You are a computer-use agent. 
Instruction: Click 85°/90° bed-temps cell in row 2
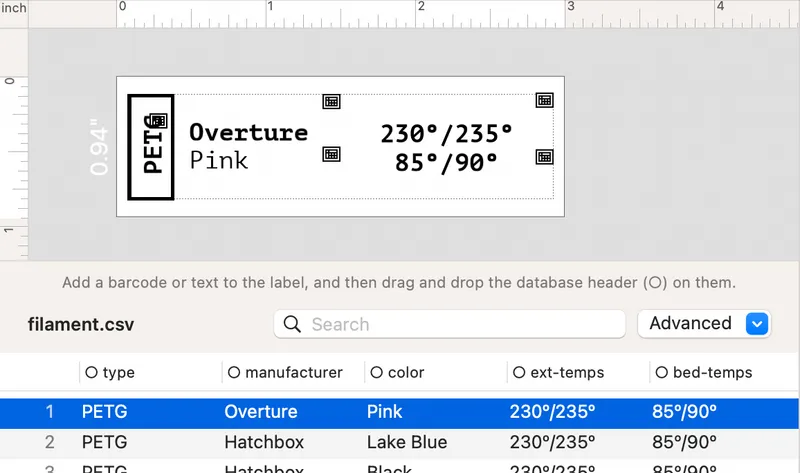684,442
